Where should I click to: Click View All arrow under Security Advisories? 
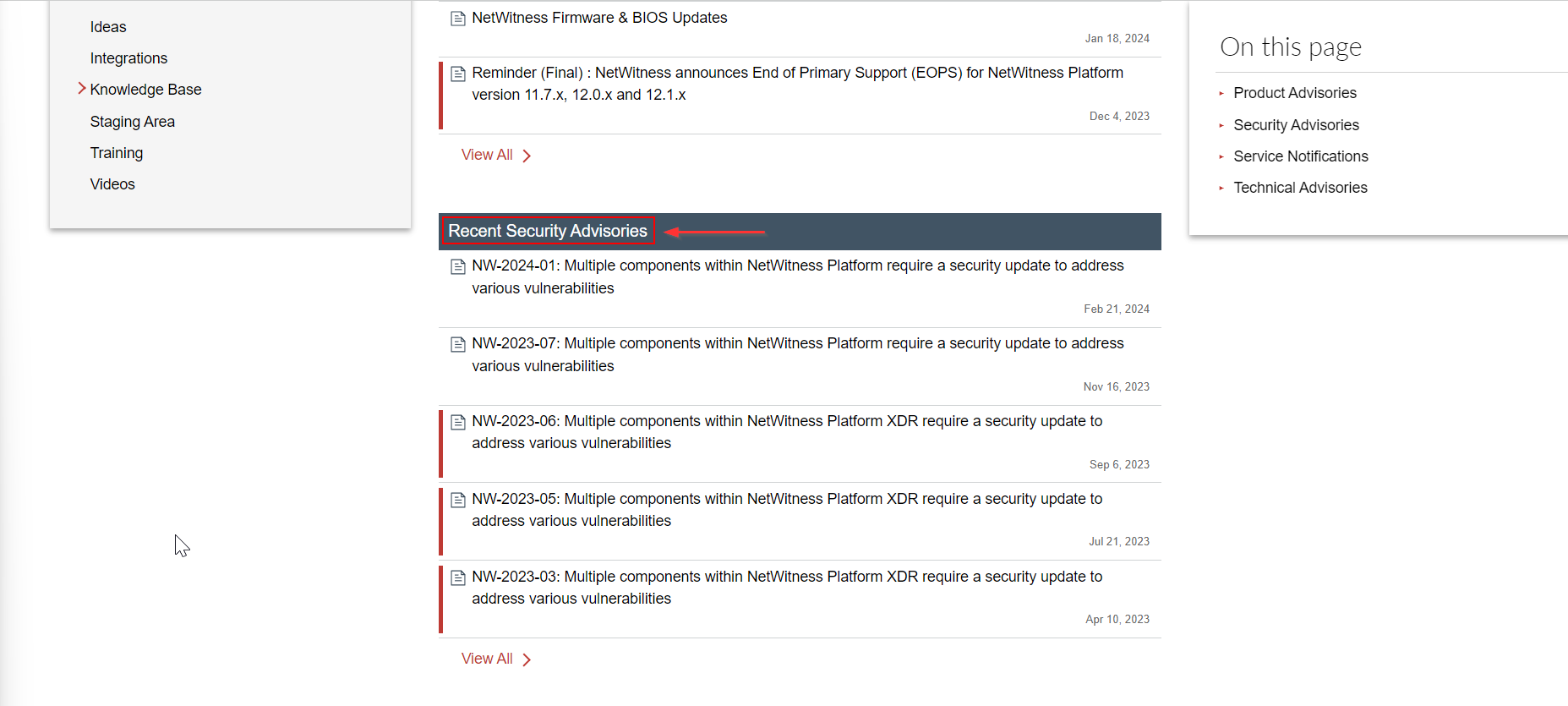click(527, 659)
